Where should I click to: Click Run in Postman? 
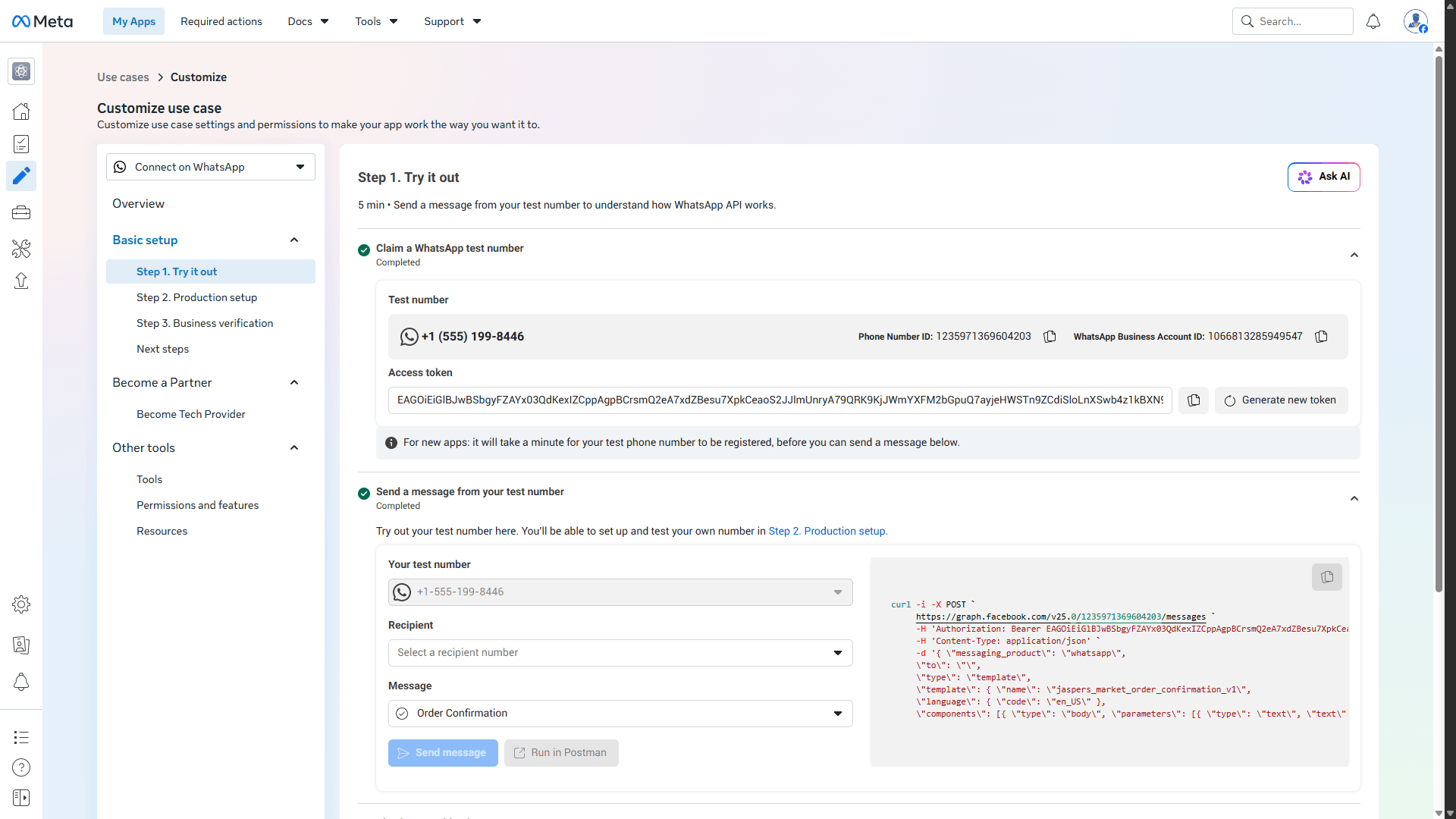[561, 753]
